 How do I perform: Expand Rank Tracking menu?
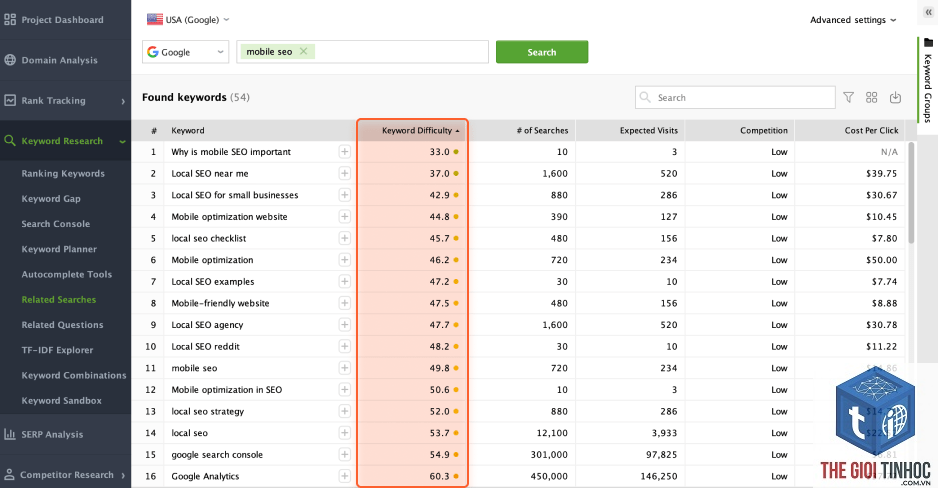click(x=123, y=101)
